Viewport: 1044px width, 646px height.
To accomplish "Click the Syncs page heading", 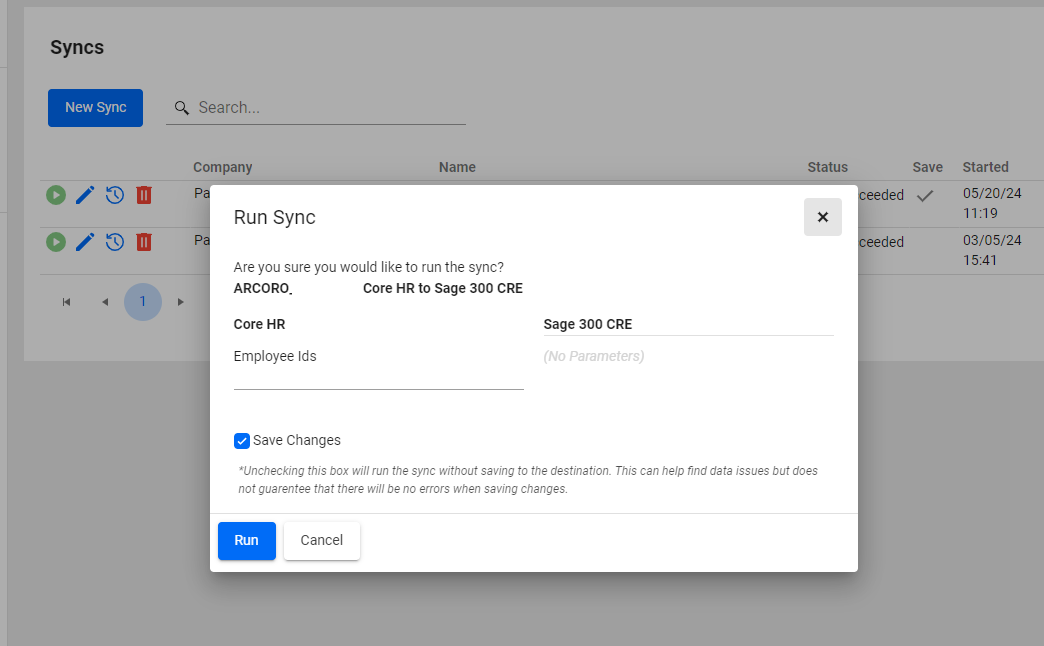I will coord(77,47).
